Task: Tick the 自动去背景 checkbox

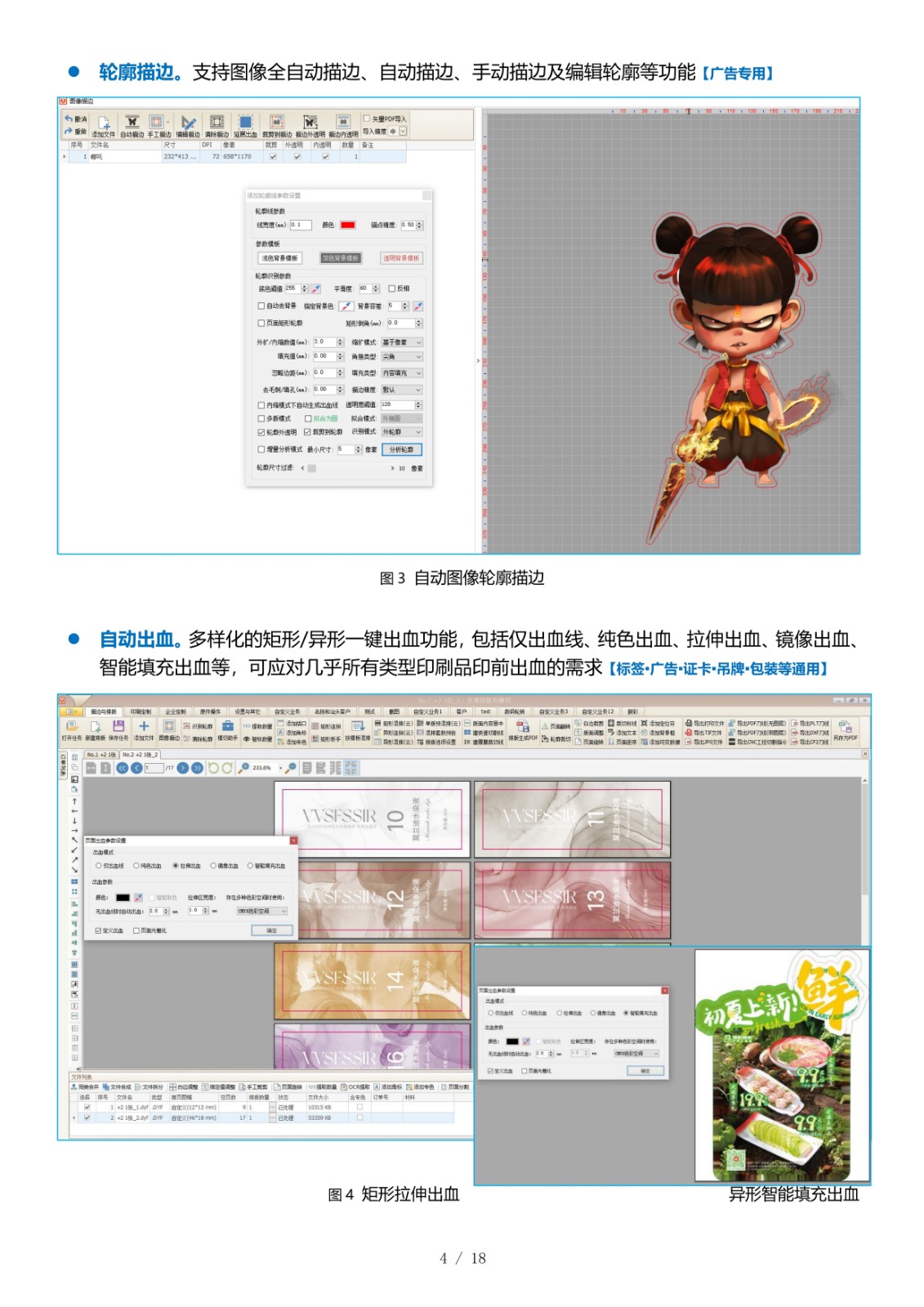Action: pos(261,306)
